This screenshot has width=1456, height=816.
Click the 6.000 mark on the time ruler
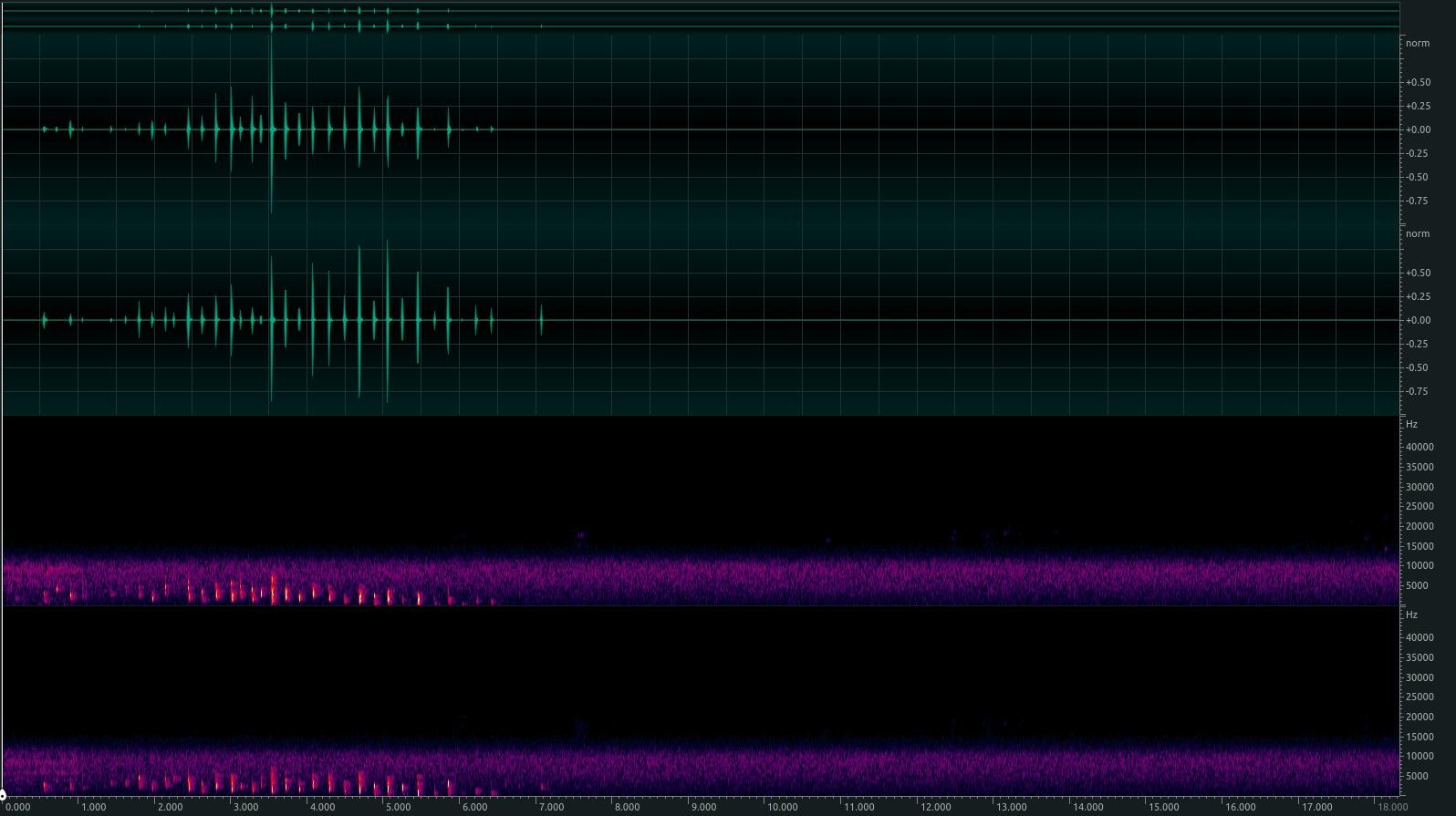pos(474,807)
